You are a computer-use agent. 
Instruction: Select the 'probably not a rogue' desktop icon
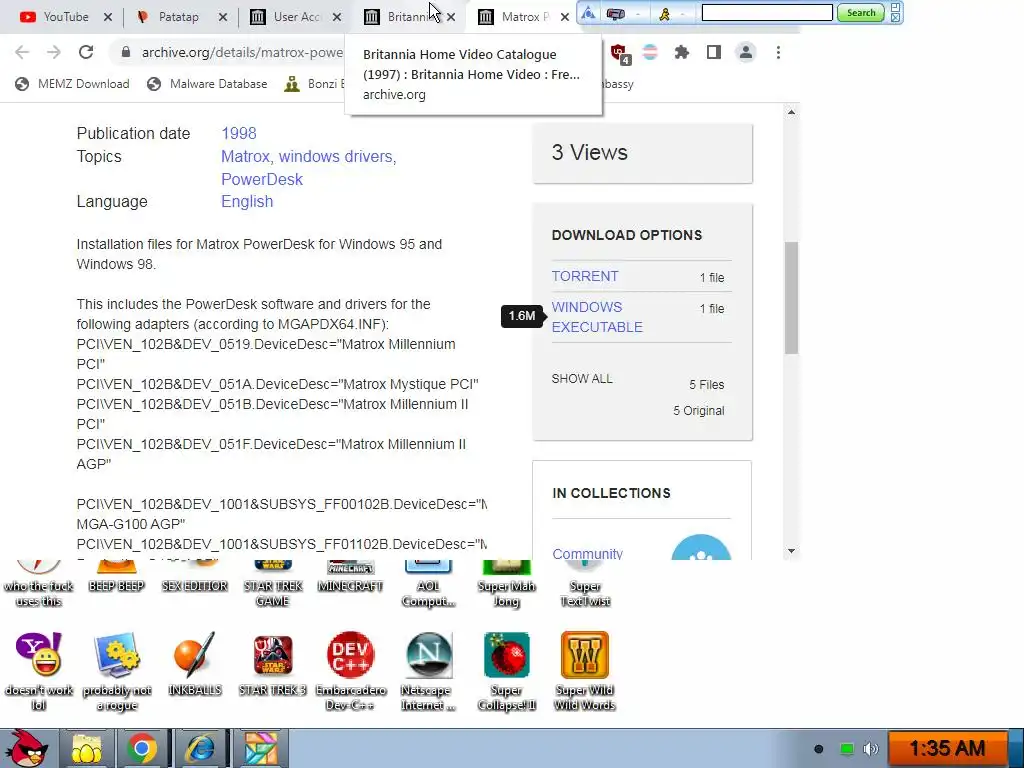coord(116,671)
